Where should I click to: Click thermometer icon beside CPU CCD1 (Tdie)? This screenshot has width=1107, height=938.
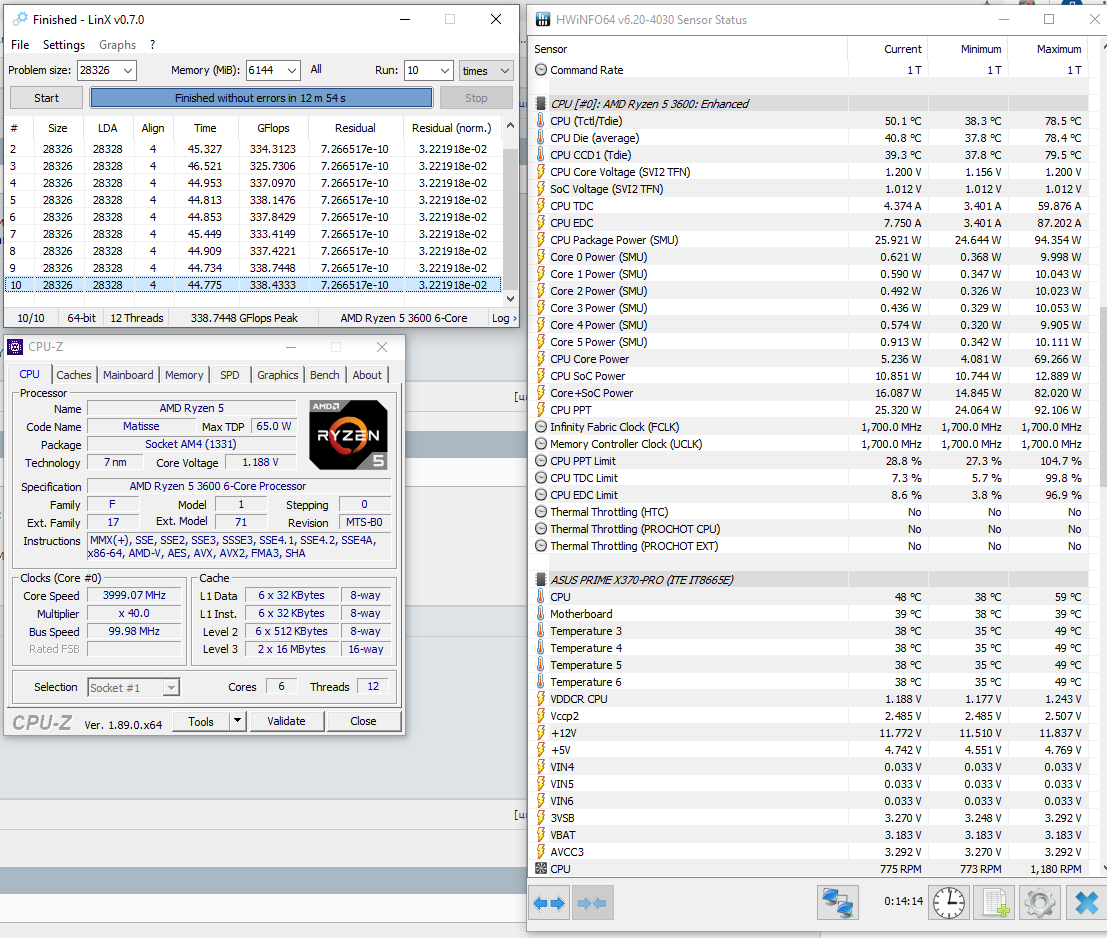541,155
